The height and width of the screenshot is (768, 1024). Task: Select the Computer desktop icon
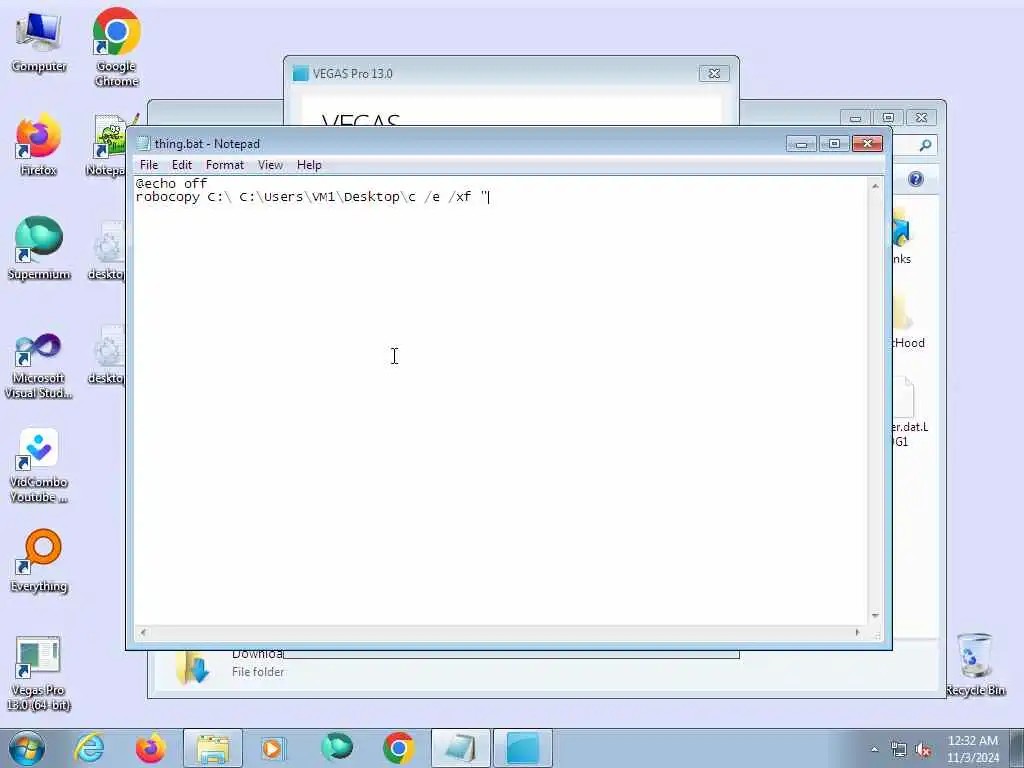(39, 42)
